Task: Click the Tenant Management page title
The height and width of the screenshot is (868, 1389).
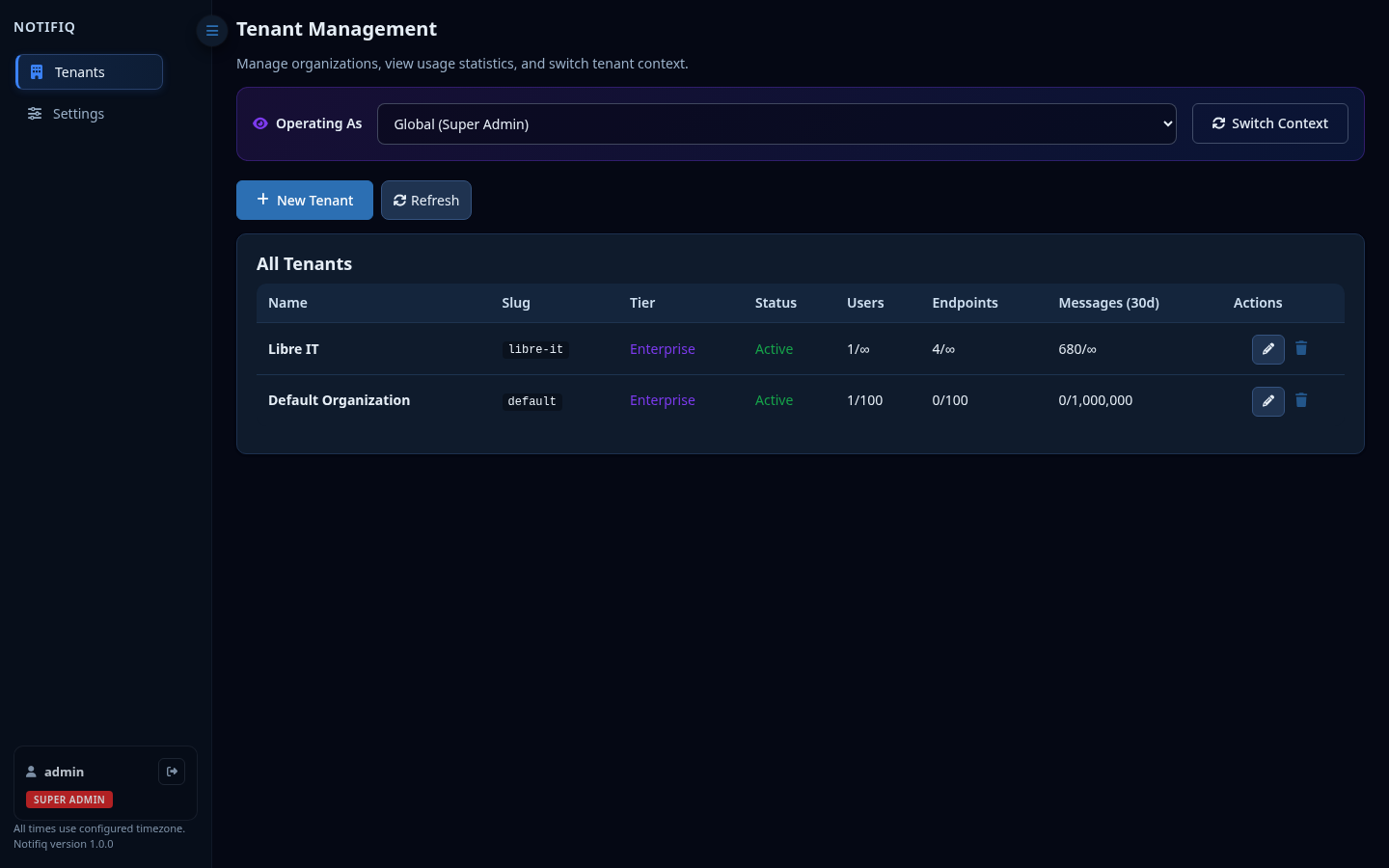Action: coord(337,29)
